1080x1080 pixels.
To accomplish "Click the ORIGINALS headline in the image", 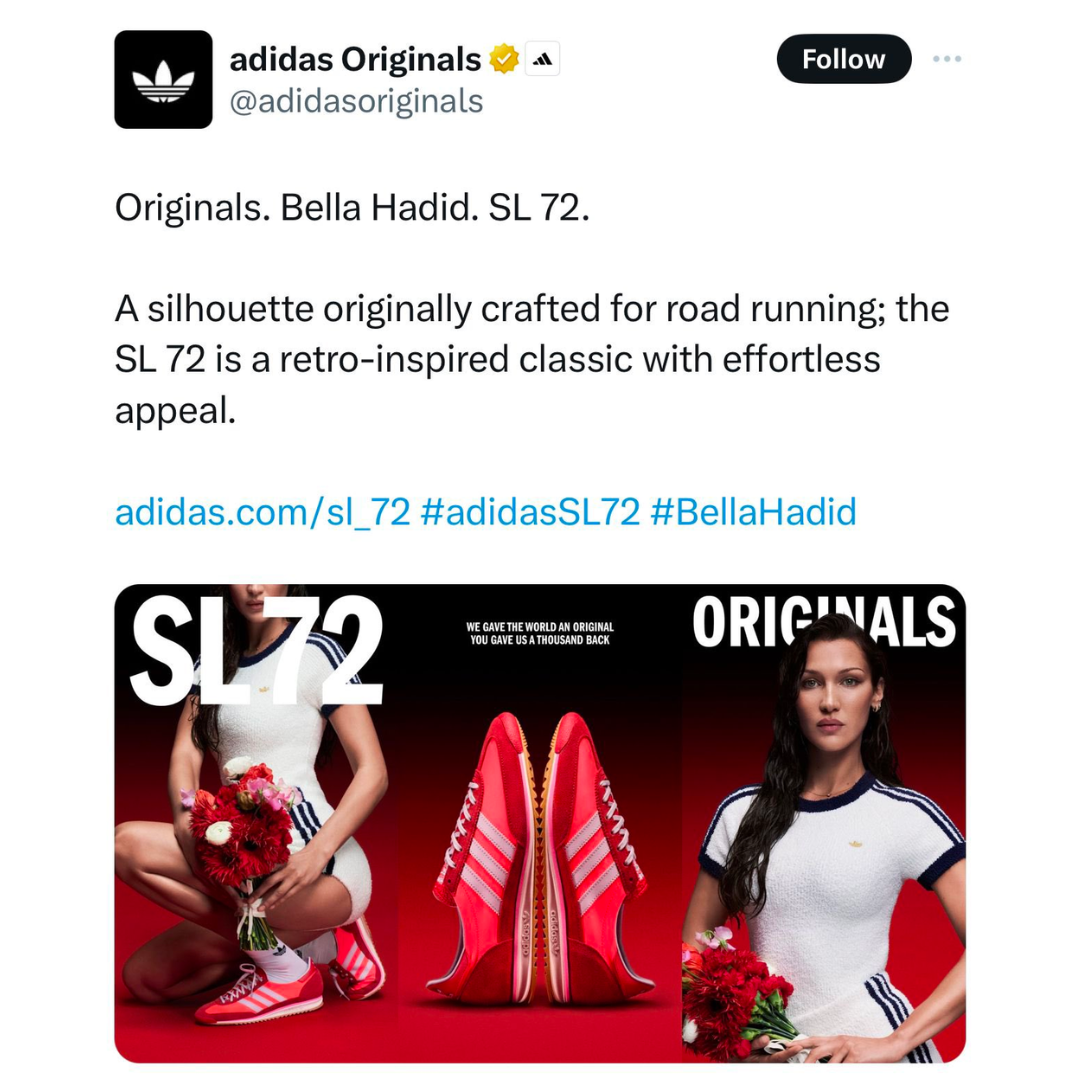I will click(x=824, y=622).
